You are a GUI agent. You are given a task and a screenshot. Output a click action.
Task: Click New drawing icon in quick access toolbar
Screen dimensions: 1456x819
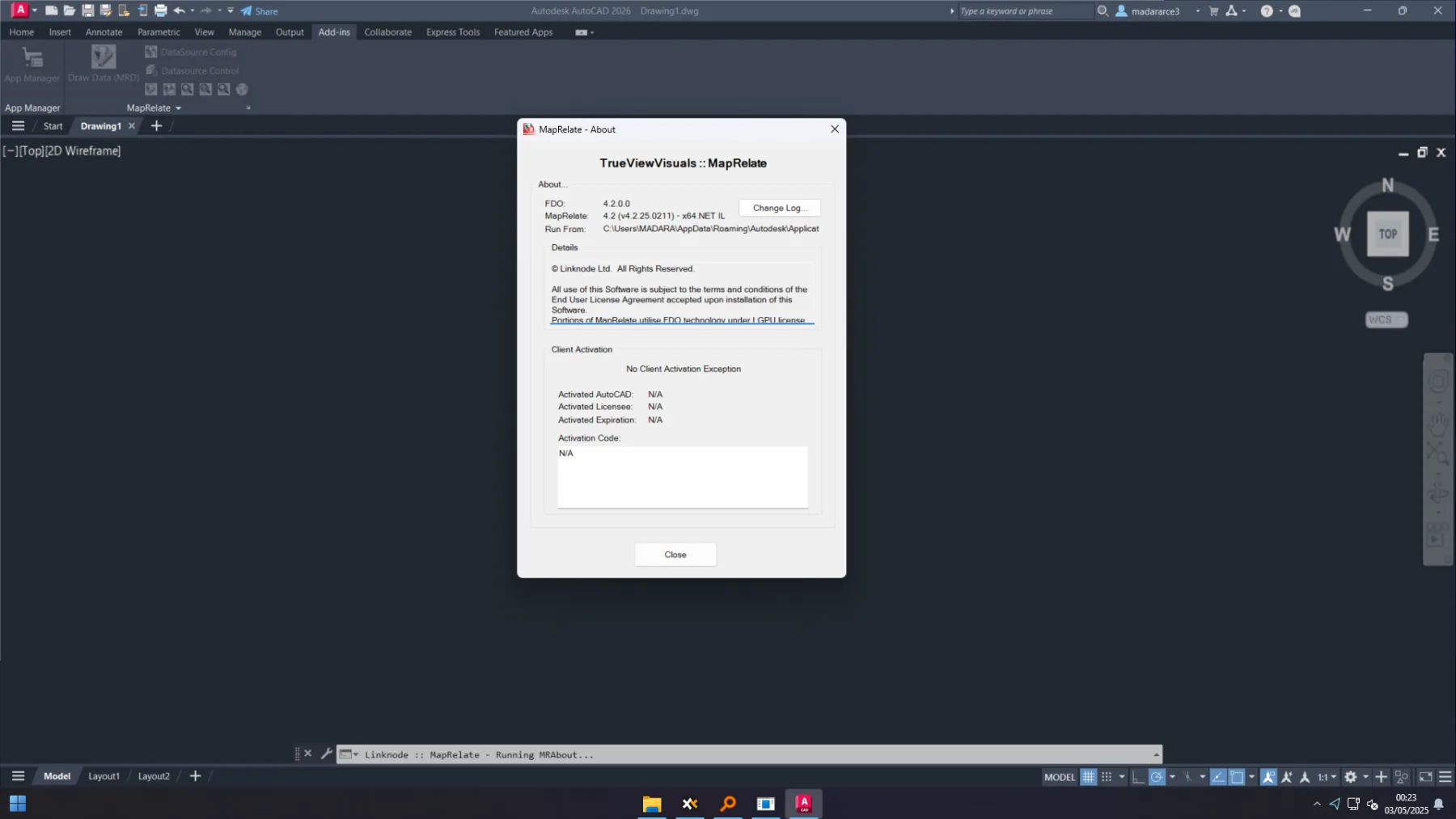51,11
